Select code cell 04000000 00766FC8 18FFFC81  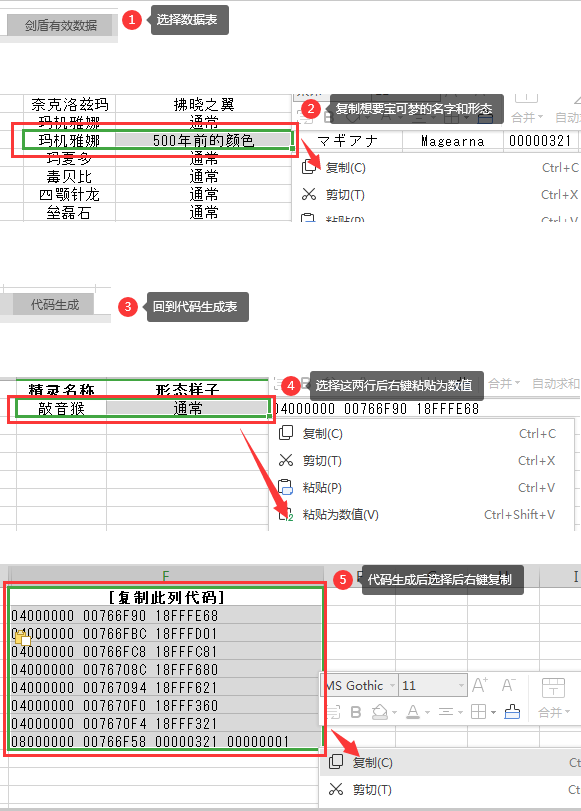coord(166,652)
